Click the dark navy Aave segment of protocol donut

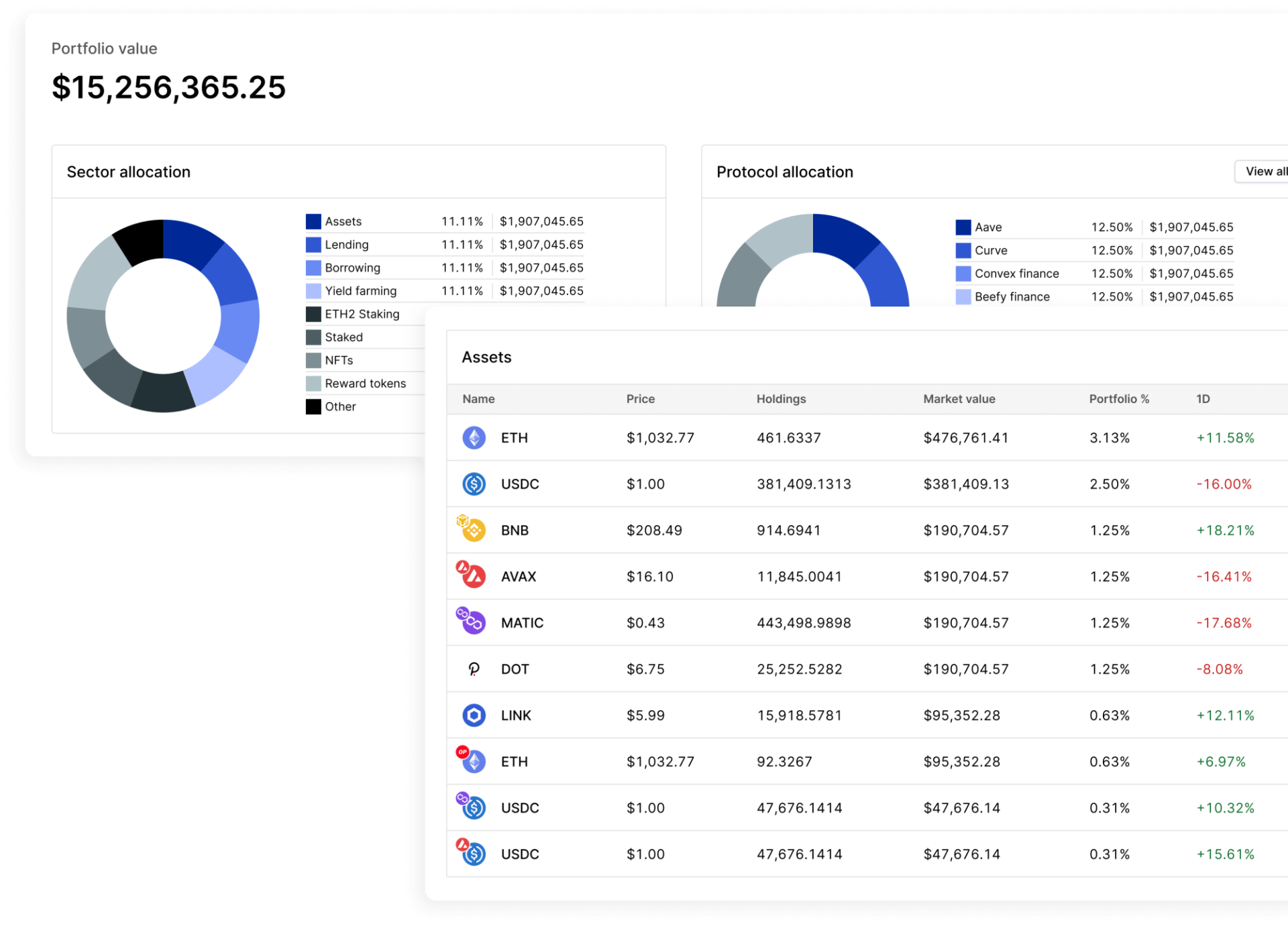843,238
